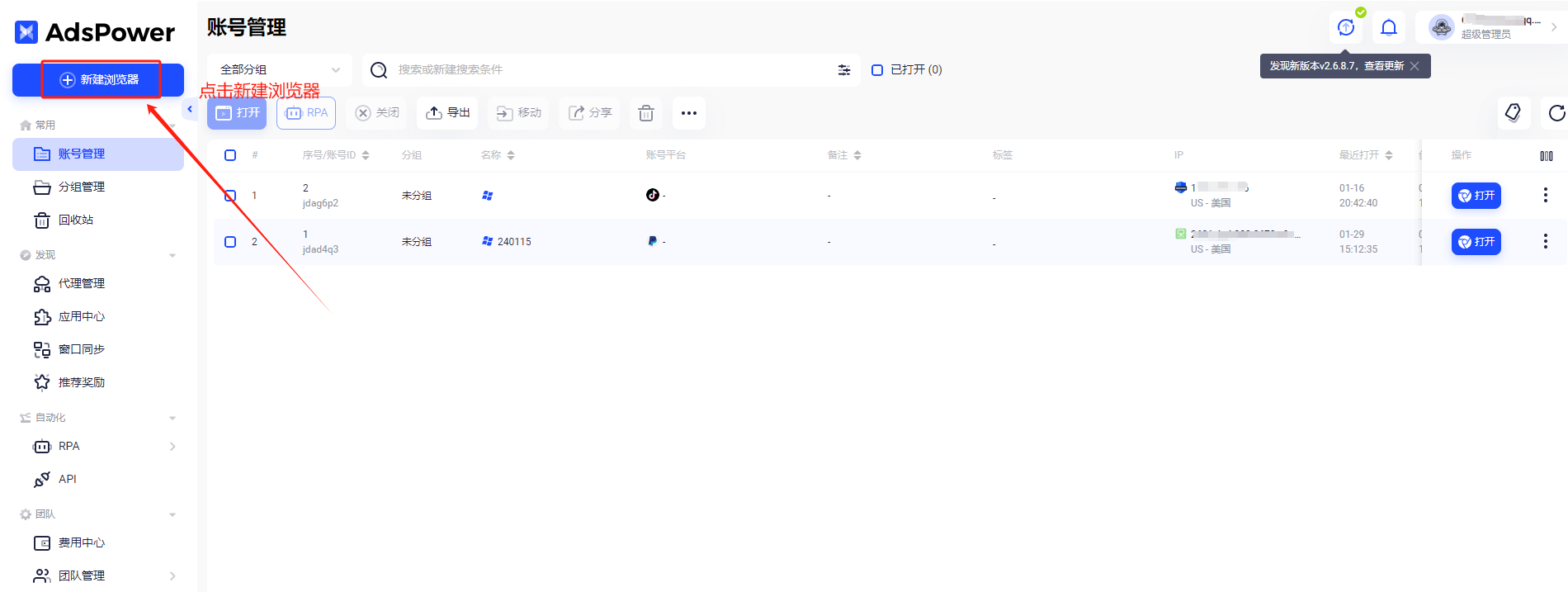Click the TikTok platform icon in row 1
The height and width of the screenshot is (592, 1568).
[x=653, y=195]
